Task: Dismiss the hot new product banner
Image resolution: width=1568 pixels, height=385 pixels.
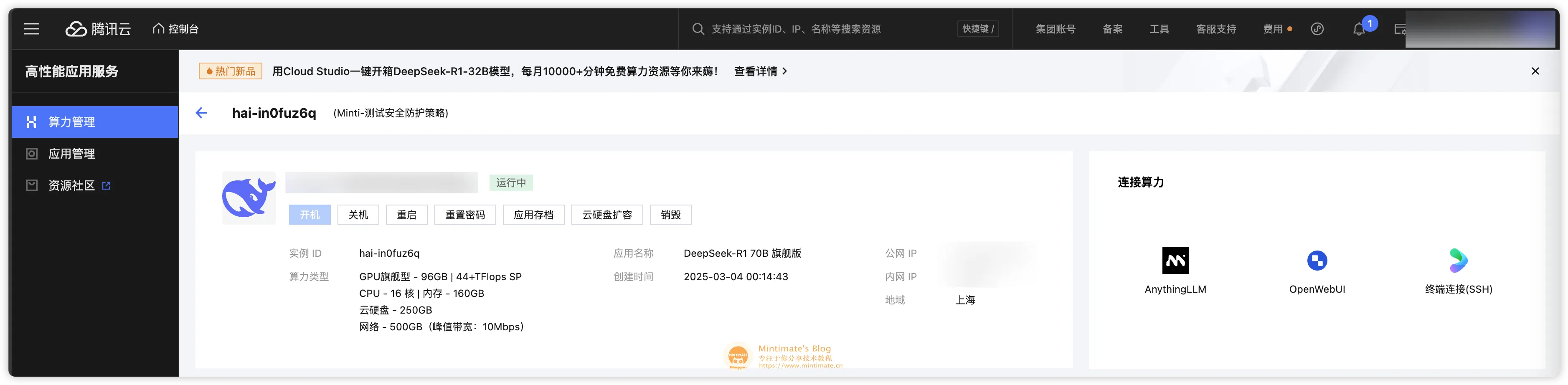Action: coord(1536,71)
